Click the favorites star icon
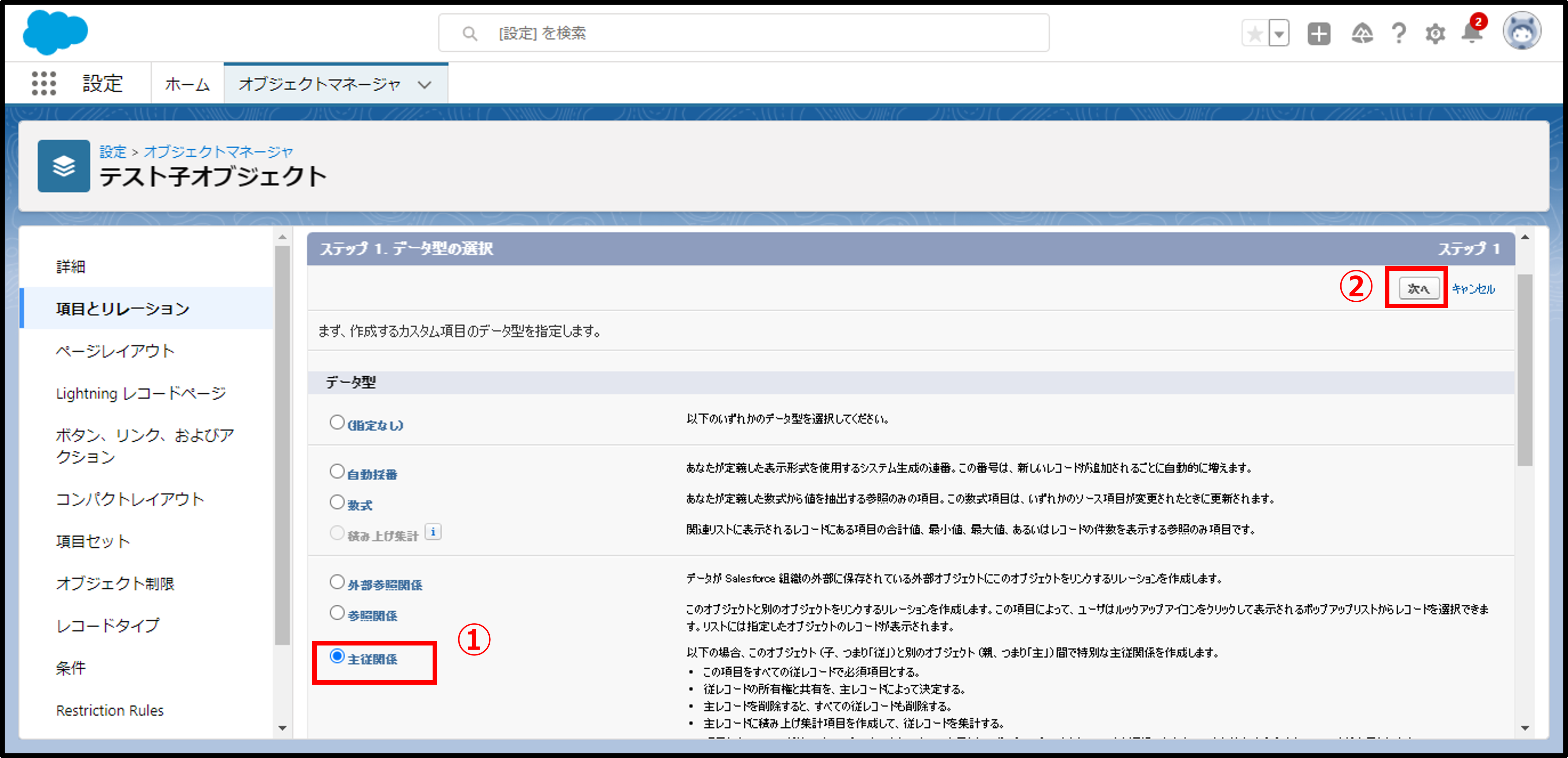 click(1255, 34)
